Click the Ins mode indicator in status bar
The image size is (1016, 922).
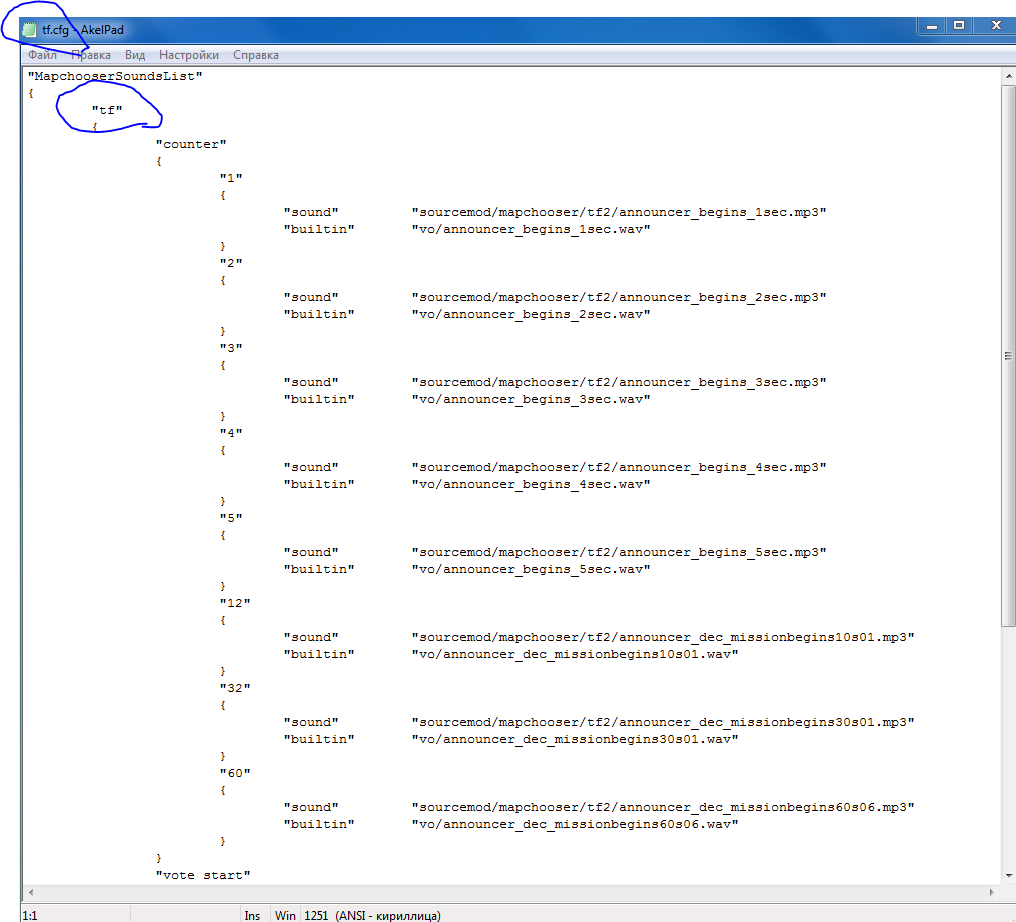252,915
